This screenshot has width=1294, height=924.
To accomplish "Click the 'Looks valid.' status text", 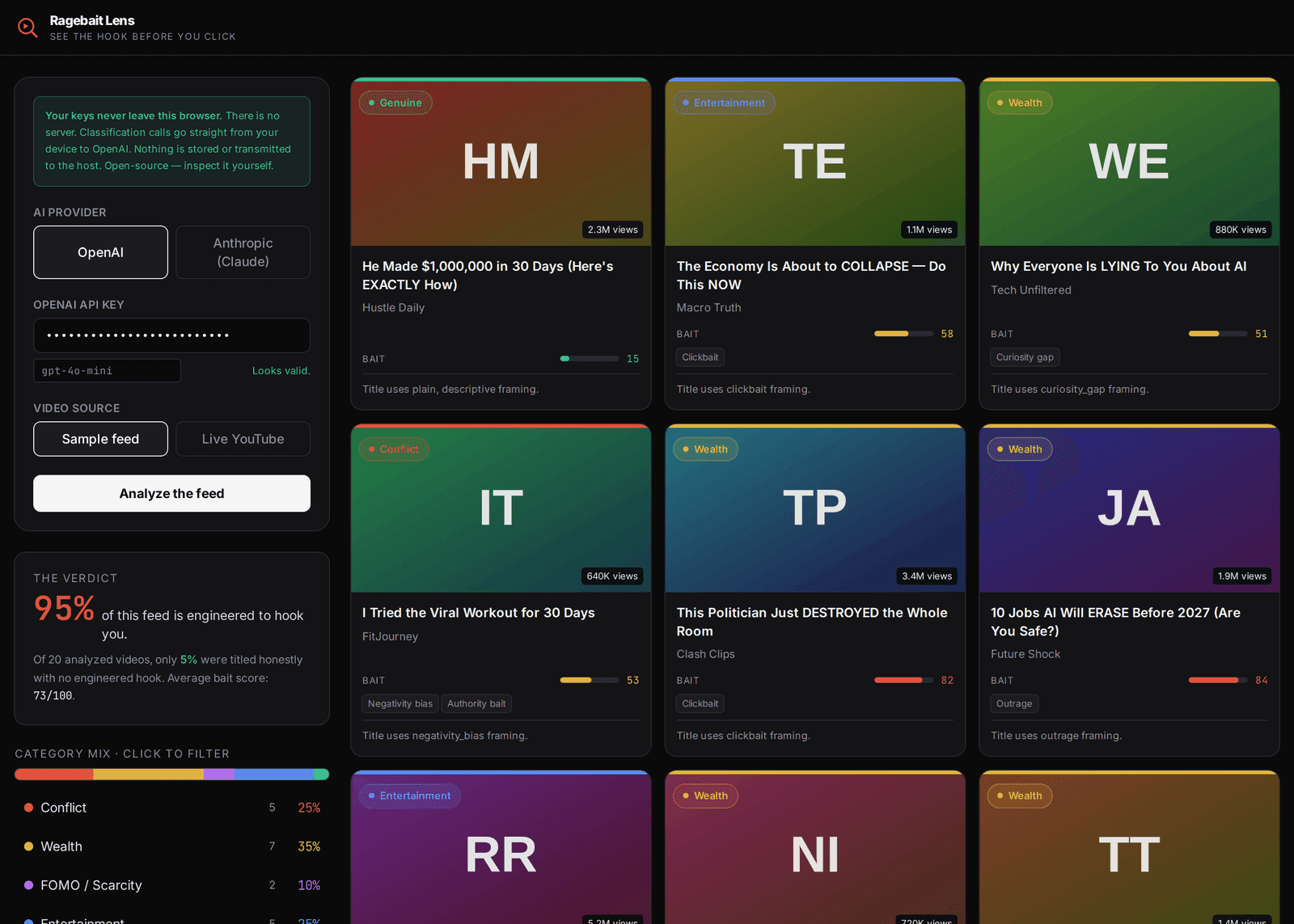I will [281, 370].
